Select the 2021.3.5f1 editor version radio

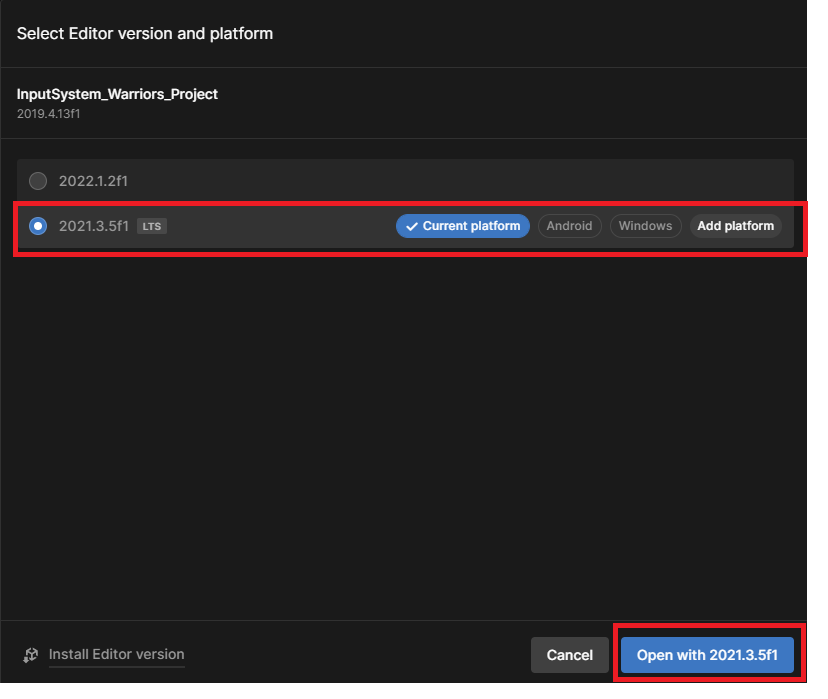pyautogui.click(x=38, y=226)
